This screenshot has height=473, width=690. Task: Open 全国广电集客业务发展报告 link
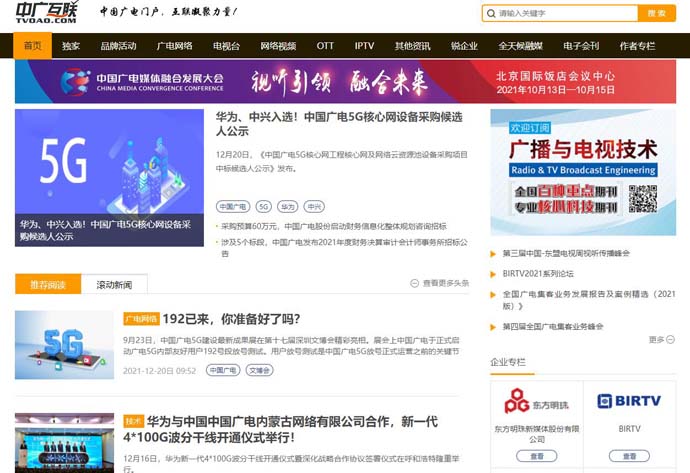[589, 300]
